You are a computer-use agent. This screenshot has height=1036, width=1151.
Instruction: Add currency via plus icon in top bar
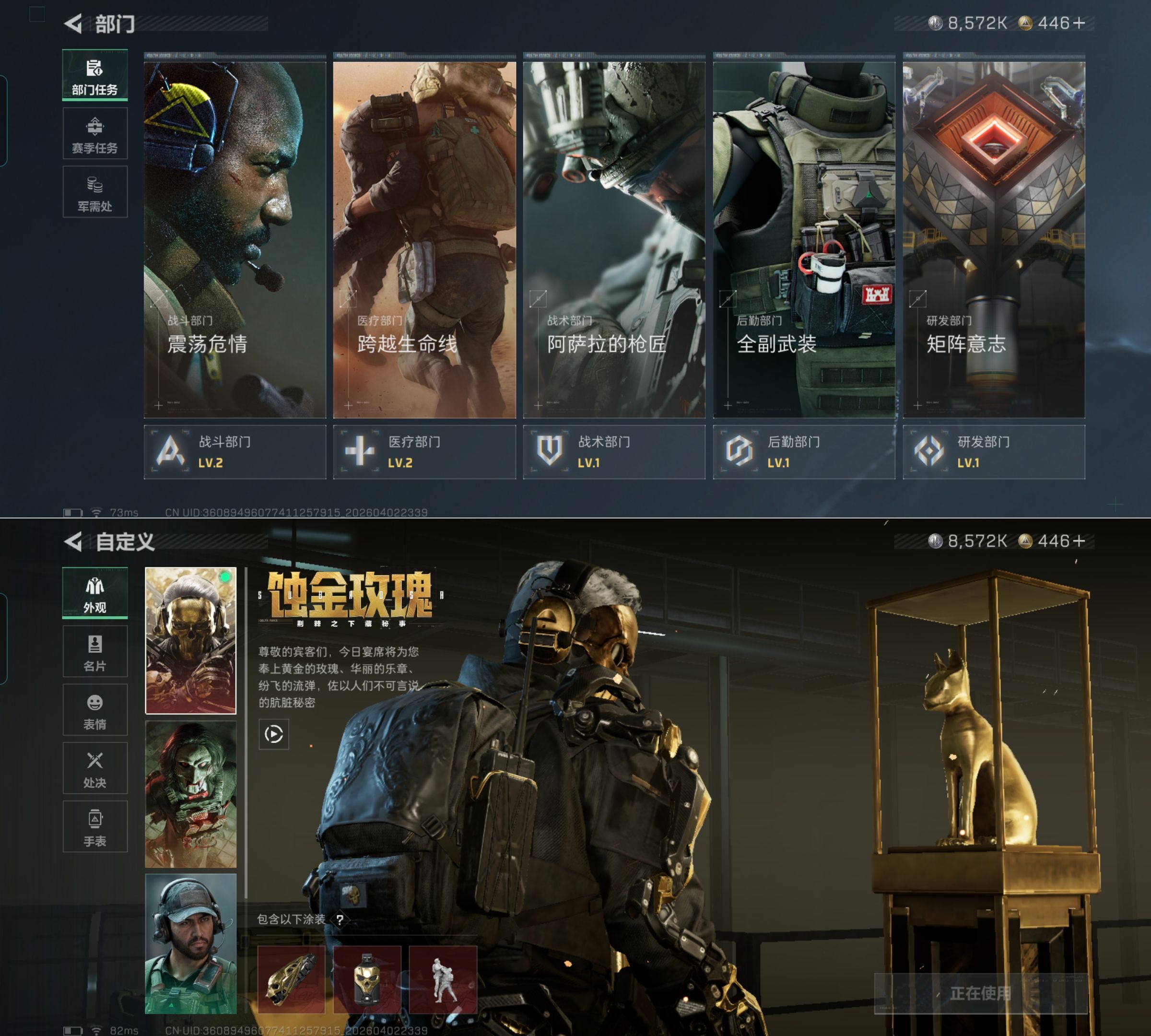pos(1078,23)
